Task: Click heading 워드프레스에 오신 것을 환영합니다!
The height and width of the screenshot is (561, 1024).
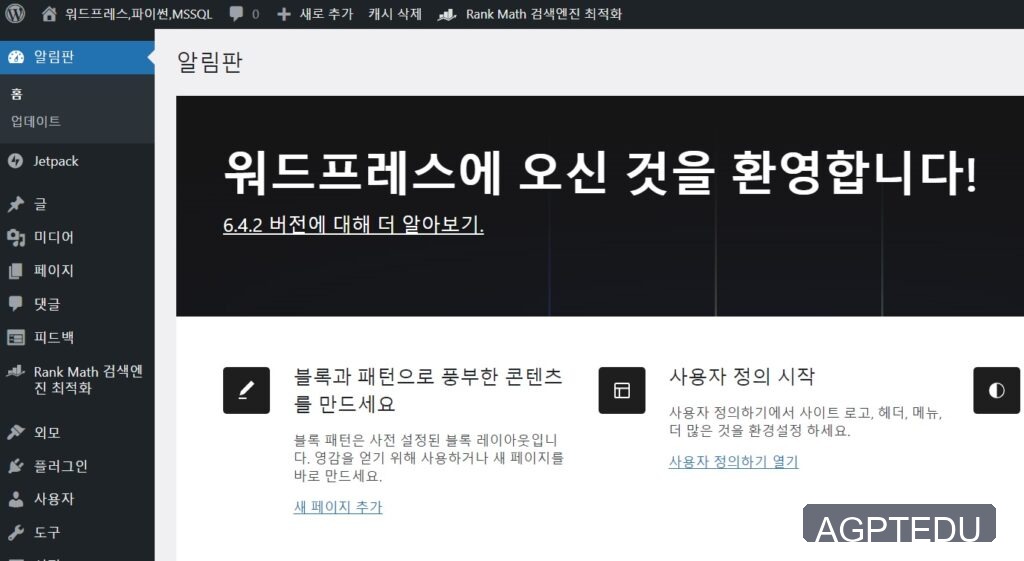Action: (x=600, y=172)
